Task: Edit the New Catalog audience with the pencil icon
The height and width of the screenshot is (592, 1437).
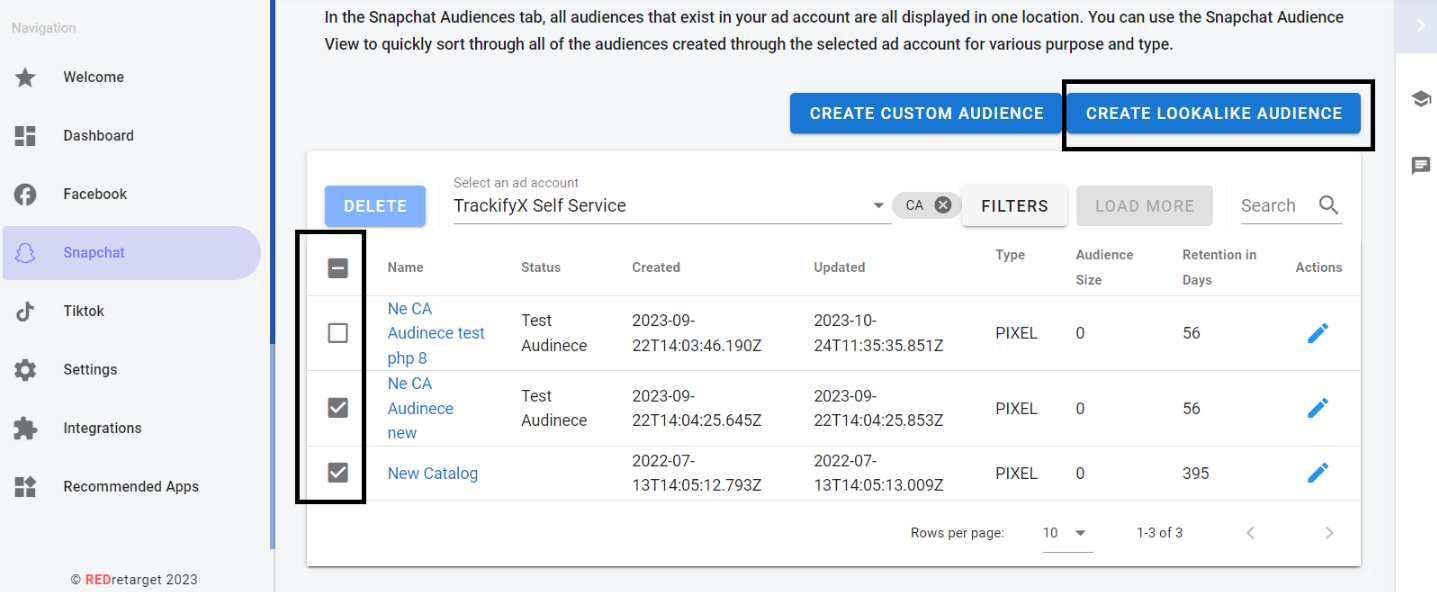Action: [x=1318, y=472]
